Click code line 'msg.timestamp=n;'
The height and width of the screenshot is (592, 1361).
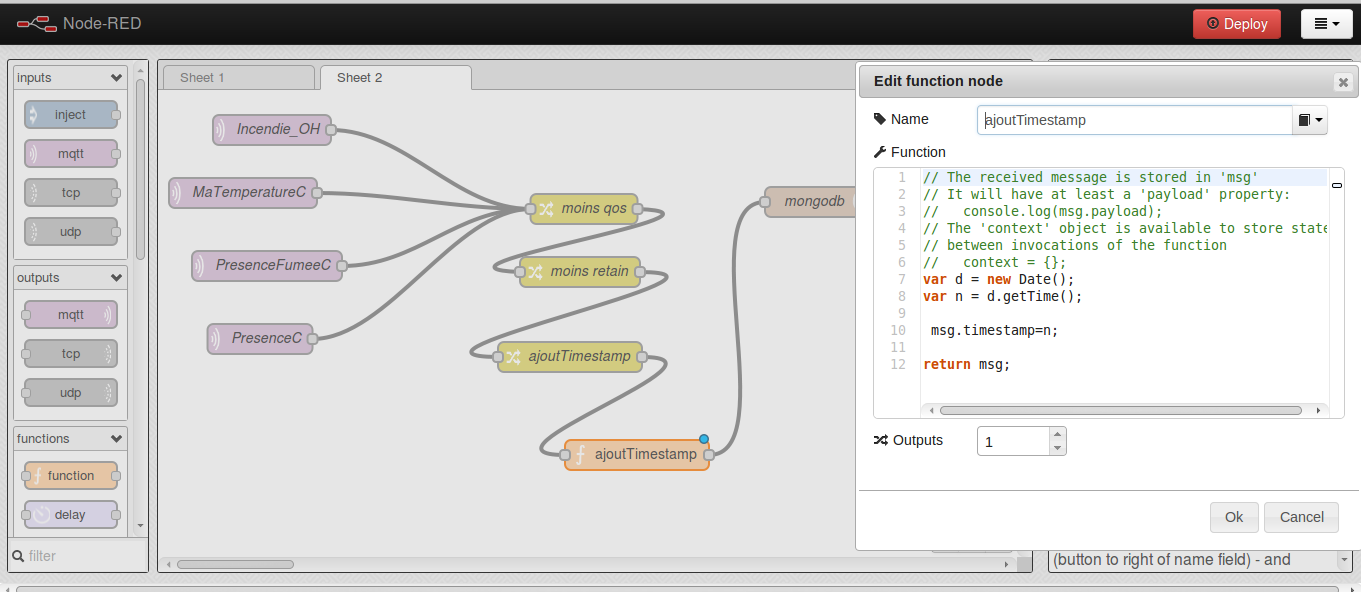click(994, 330)
